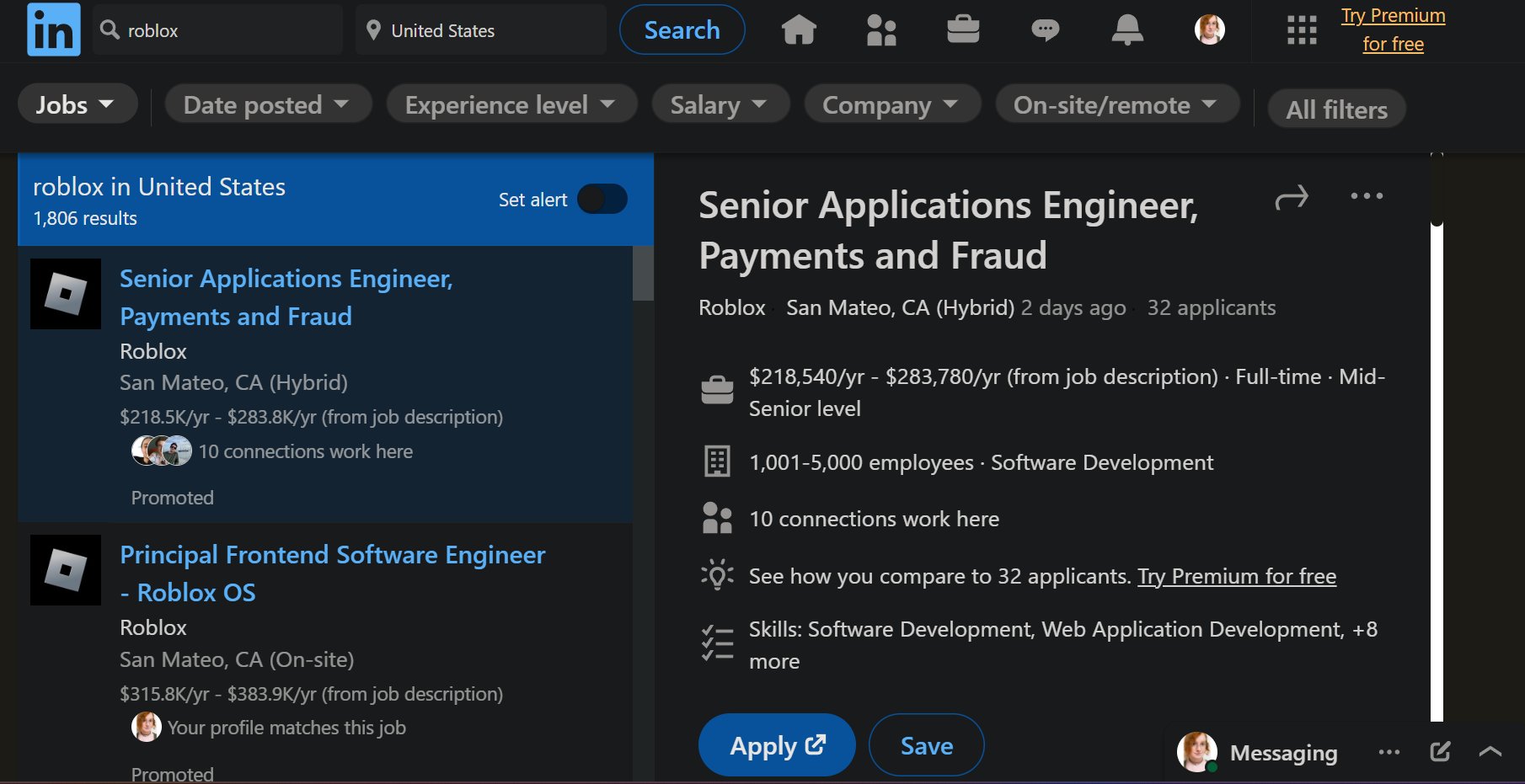Click connection avatars on first job card
1525x784 pixels.
162,451
